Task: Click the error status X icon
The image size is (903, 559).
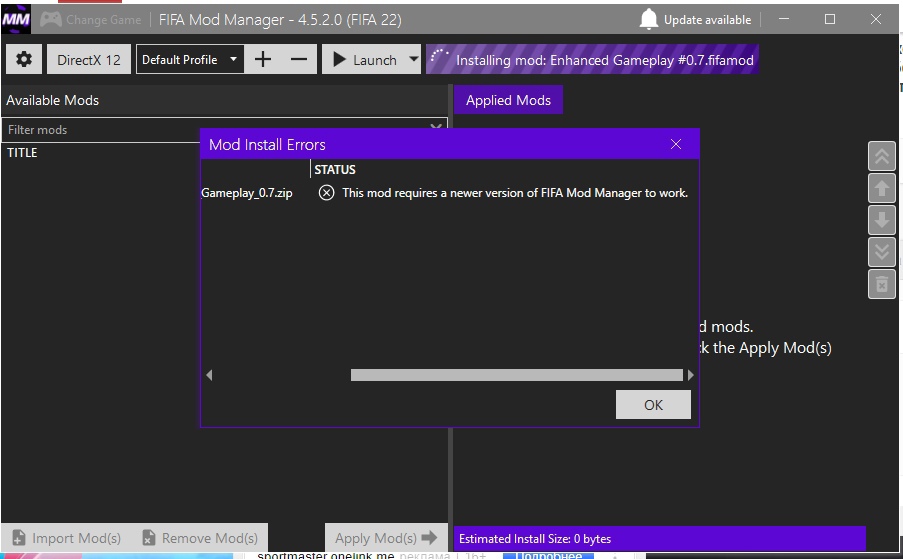Action: point(327,193)
